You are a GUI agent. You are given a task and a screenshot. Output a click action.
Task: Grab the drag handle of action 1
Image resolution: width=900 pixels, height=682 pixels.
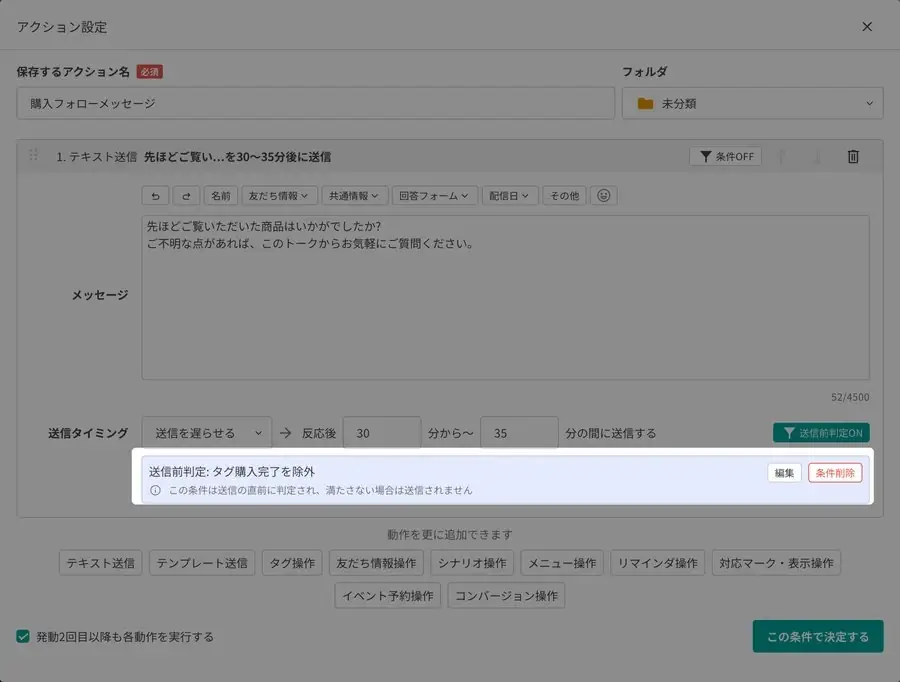pos(33,155)
